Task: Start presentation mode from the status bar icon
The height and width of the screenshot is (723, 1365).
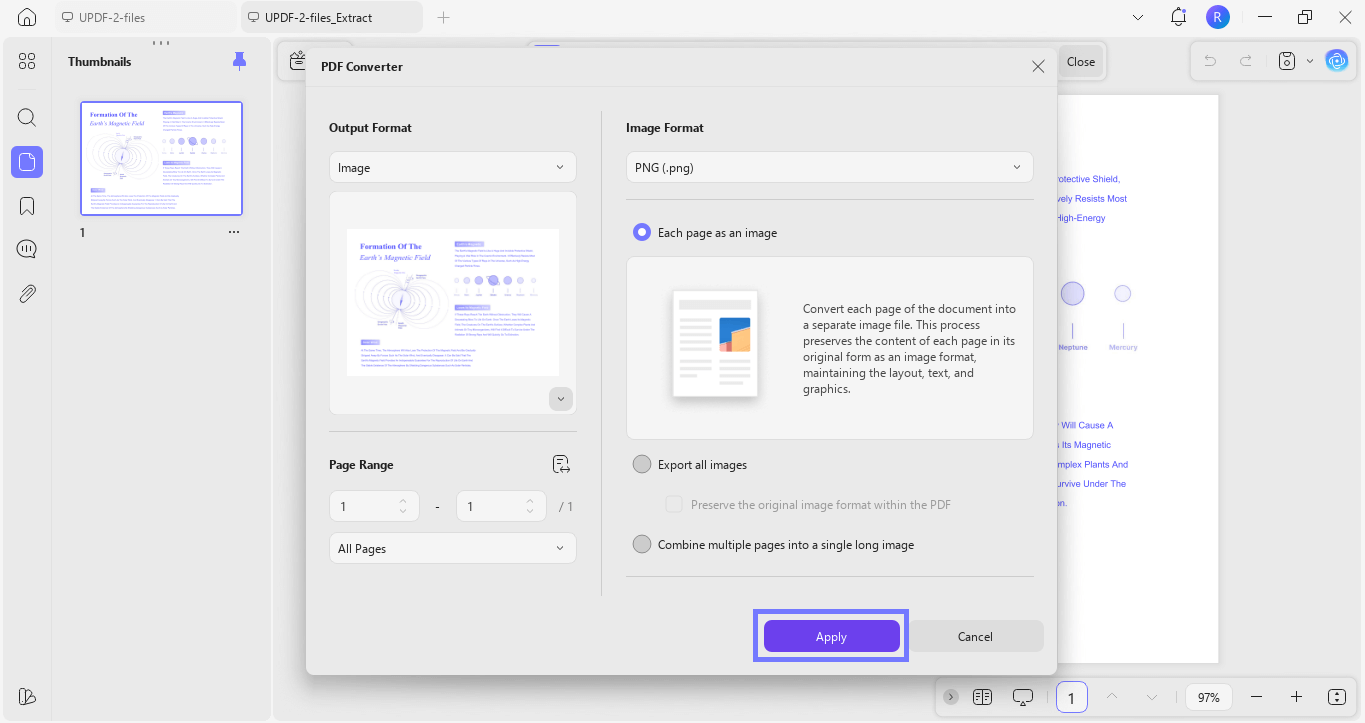Action: click(1022, 696)
